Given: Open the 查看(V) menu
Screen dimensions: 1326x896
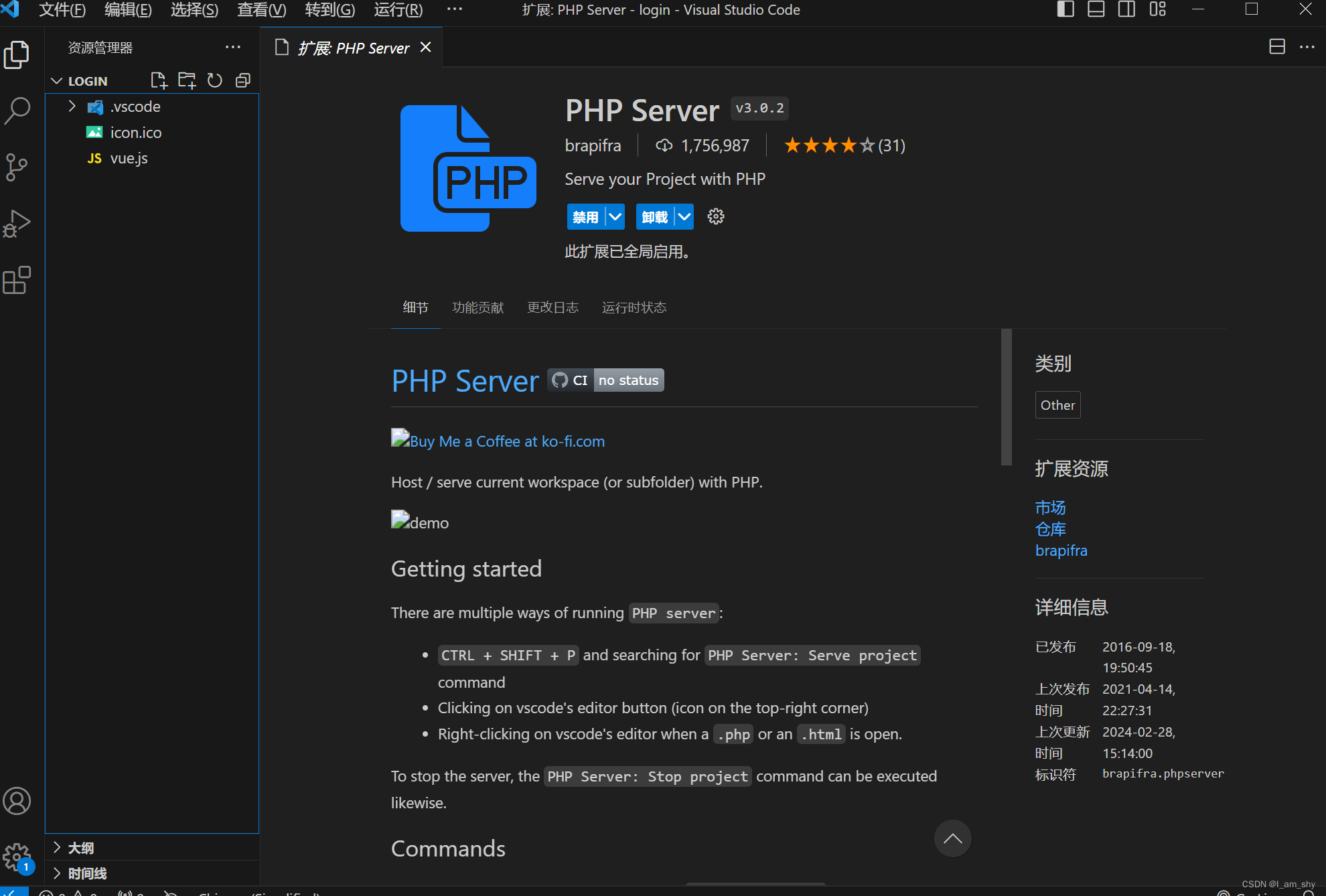Looking at the screenshot, I should click(x=262, y=9).
